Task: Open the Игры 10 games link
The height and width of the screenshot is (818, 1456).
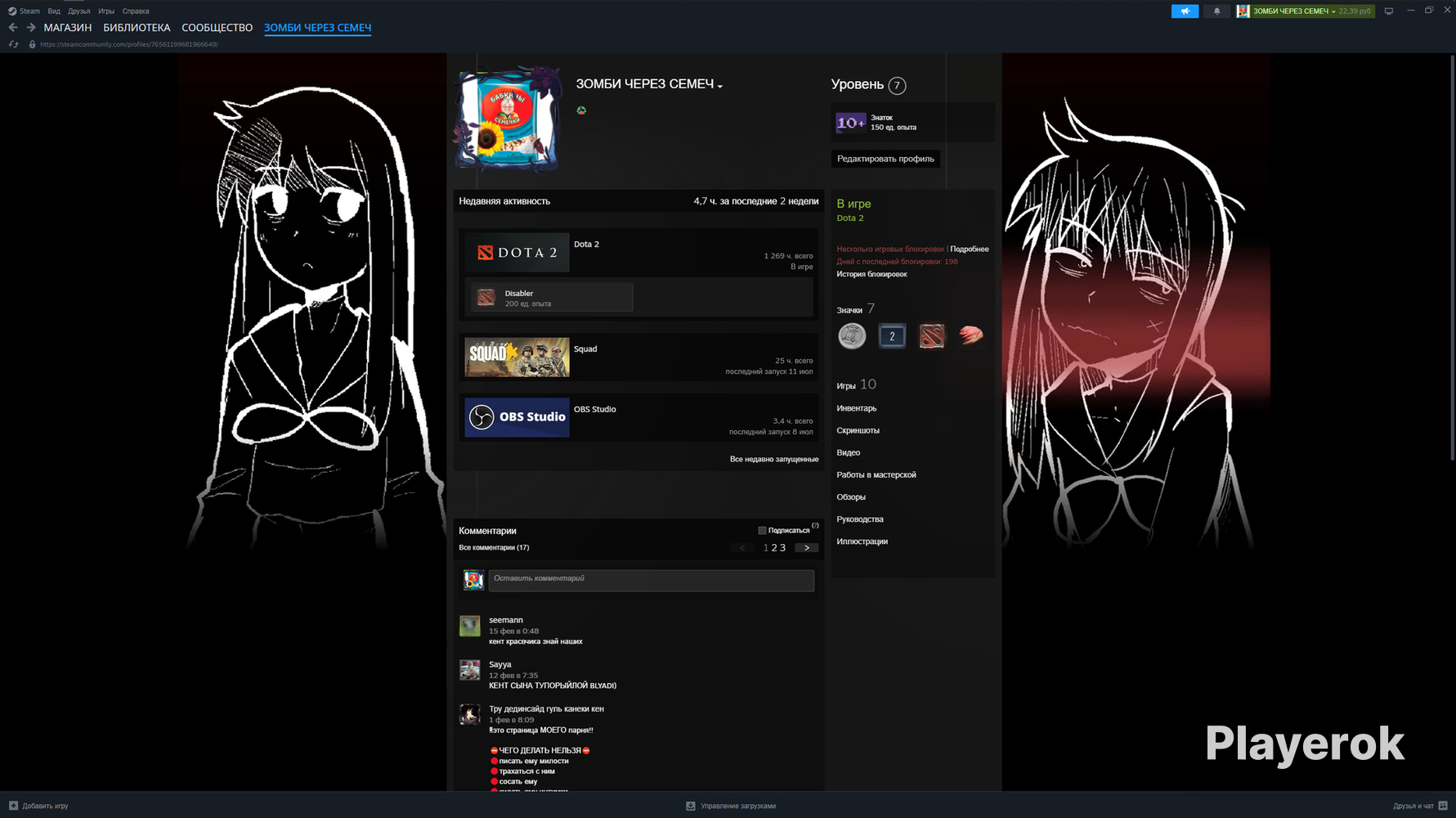Action: (856, 384)
